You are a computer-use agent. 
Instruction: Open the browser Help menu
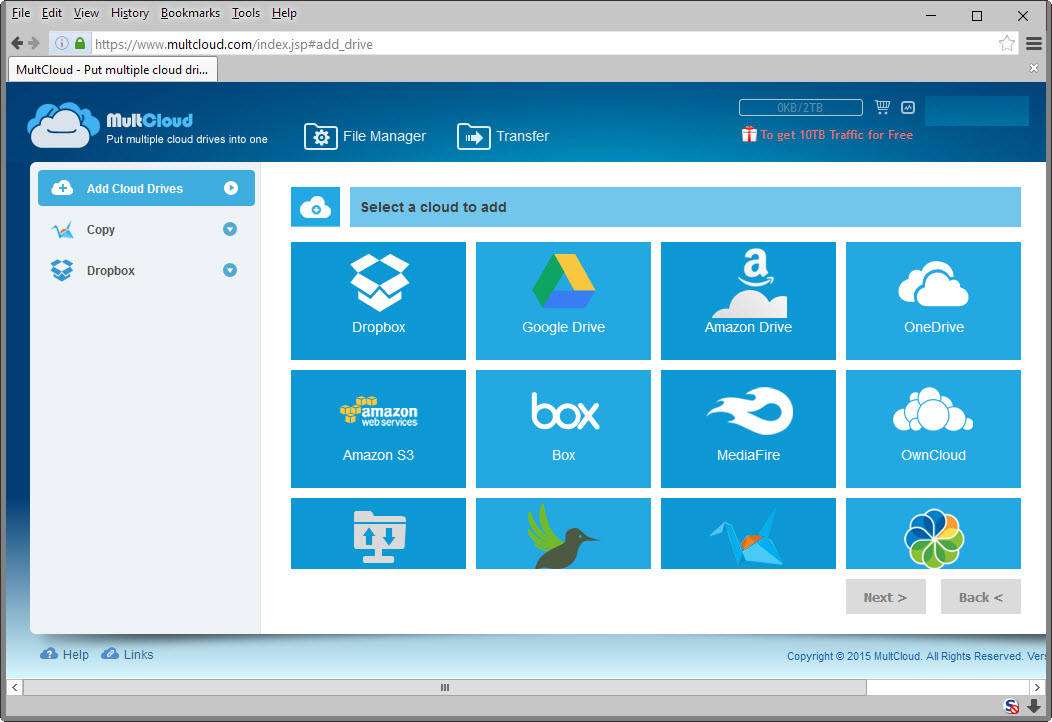pos(284,13)
